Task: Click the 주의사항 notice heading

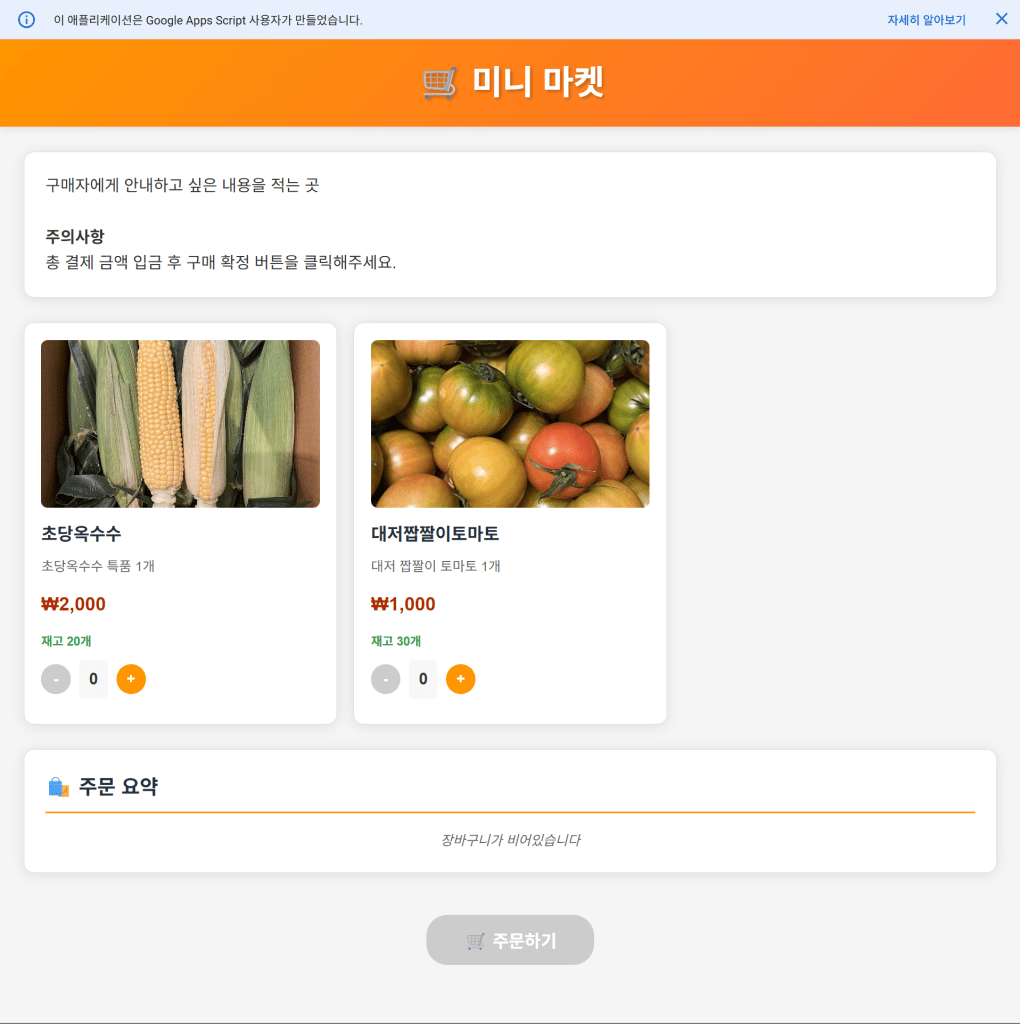Action: pyautogui.click(x=75, y=237)
